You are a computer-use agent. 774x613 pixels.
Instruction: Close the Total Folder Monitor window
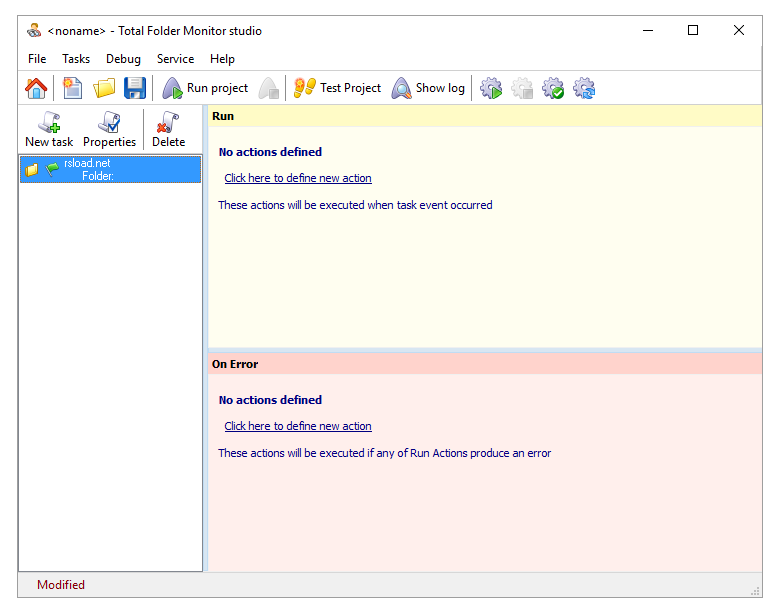738,31
